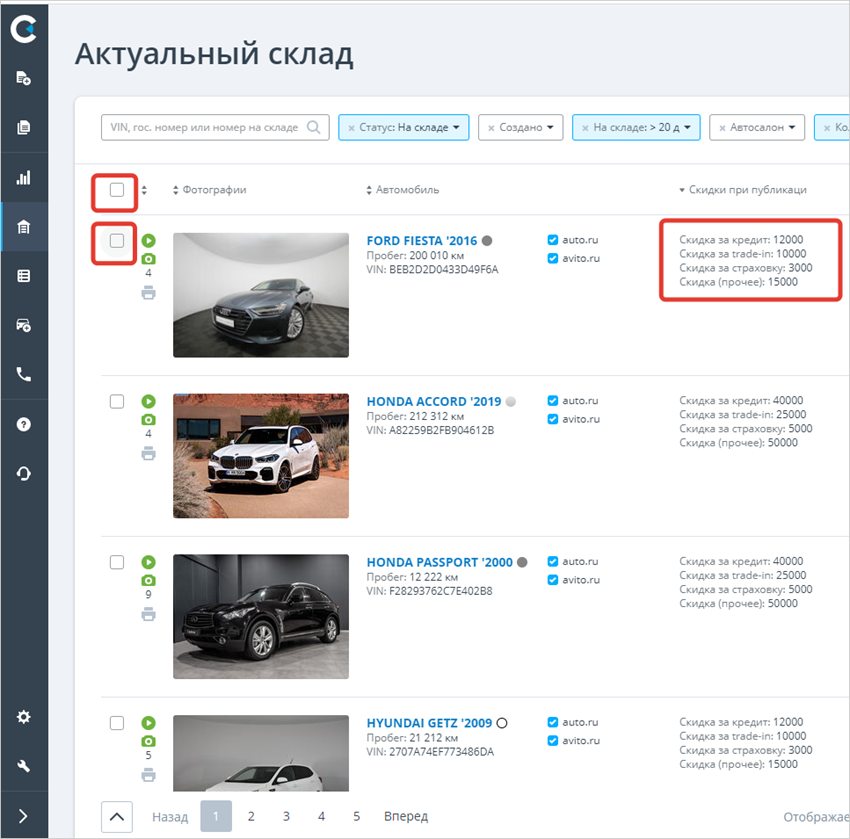Open the settings gear sidebar icon
The height and width of the screenshot is (839, 850).
click(23, 717)
